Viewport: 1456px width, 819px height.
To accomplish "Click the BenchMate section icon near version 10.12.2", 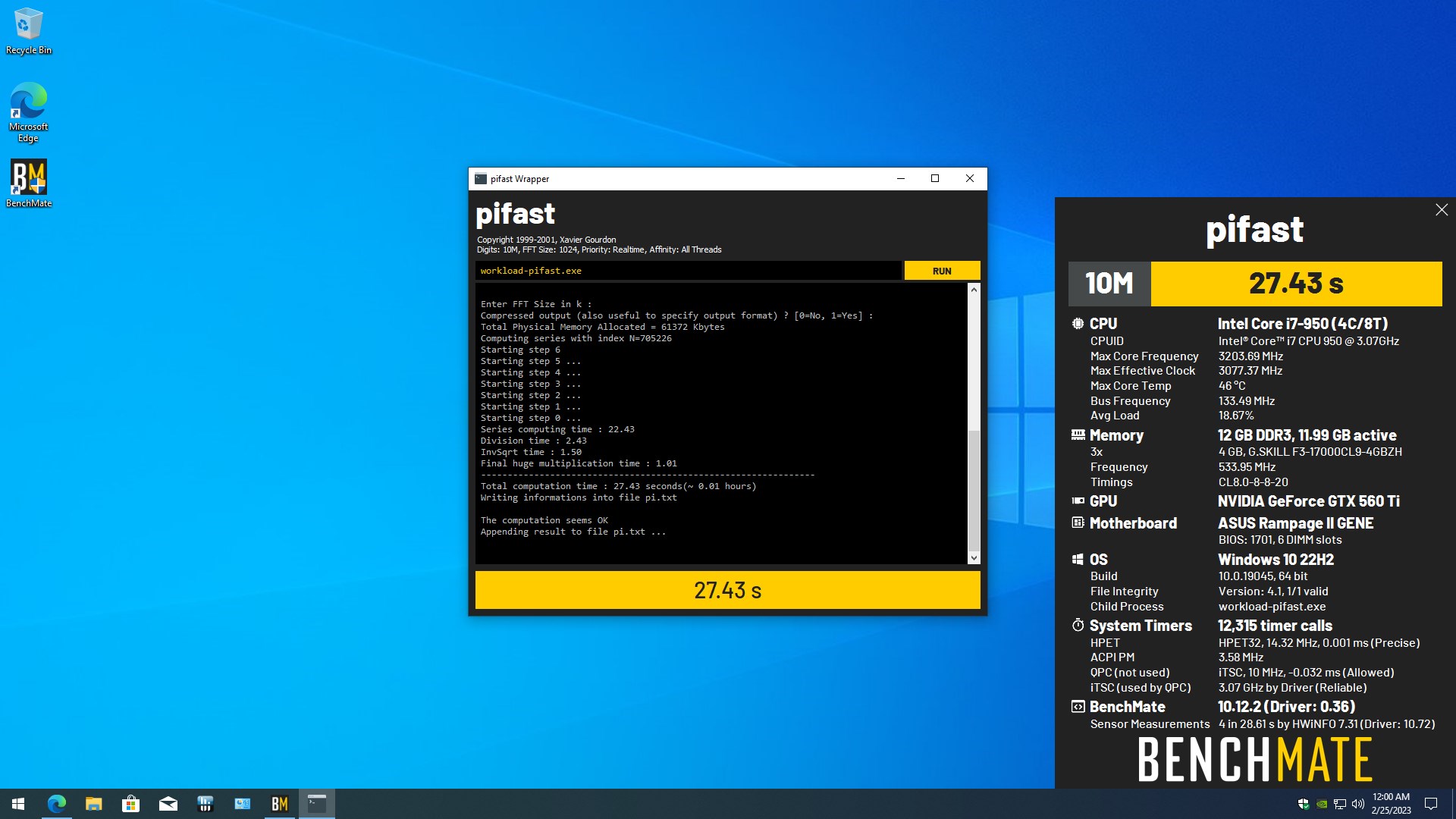I will coord(1078,707).
